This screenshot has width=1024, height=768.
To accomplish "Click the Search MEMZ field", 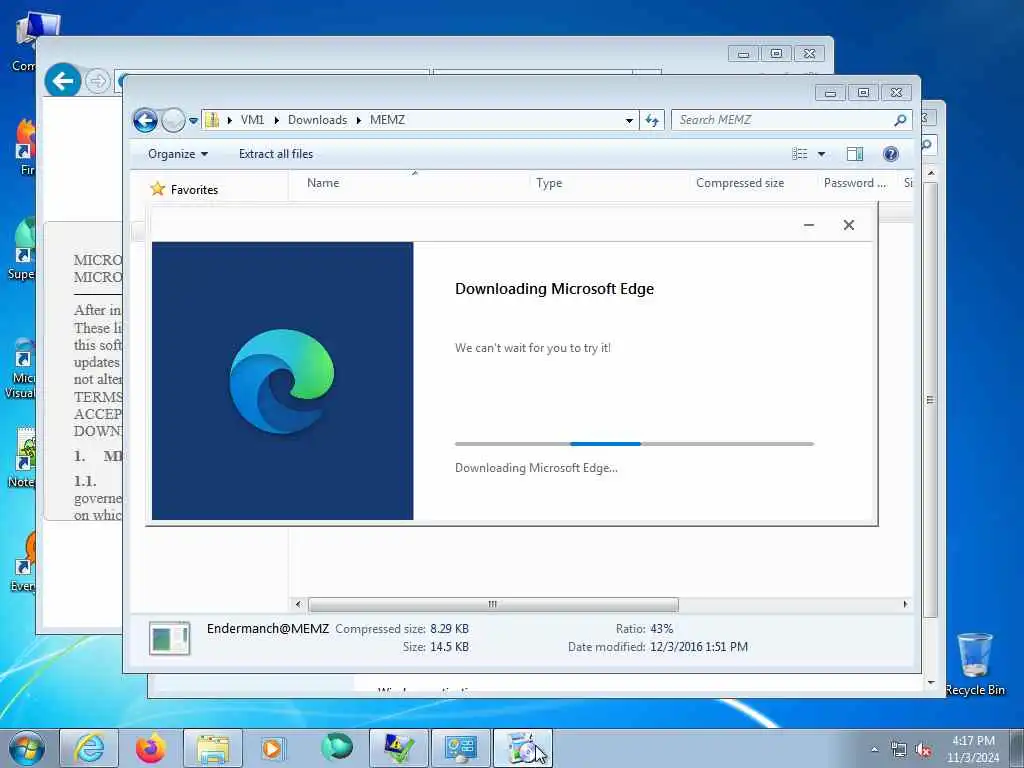I will coord(782,120).
